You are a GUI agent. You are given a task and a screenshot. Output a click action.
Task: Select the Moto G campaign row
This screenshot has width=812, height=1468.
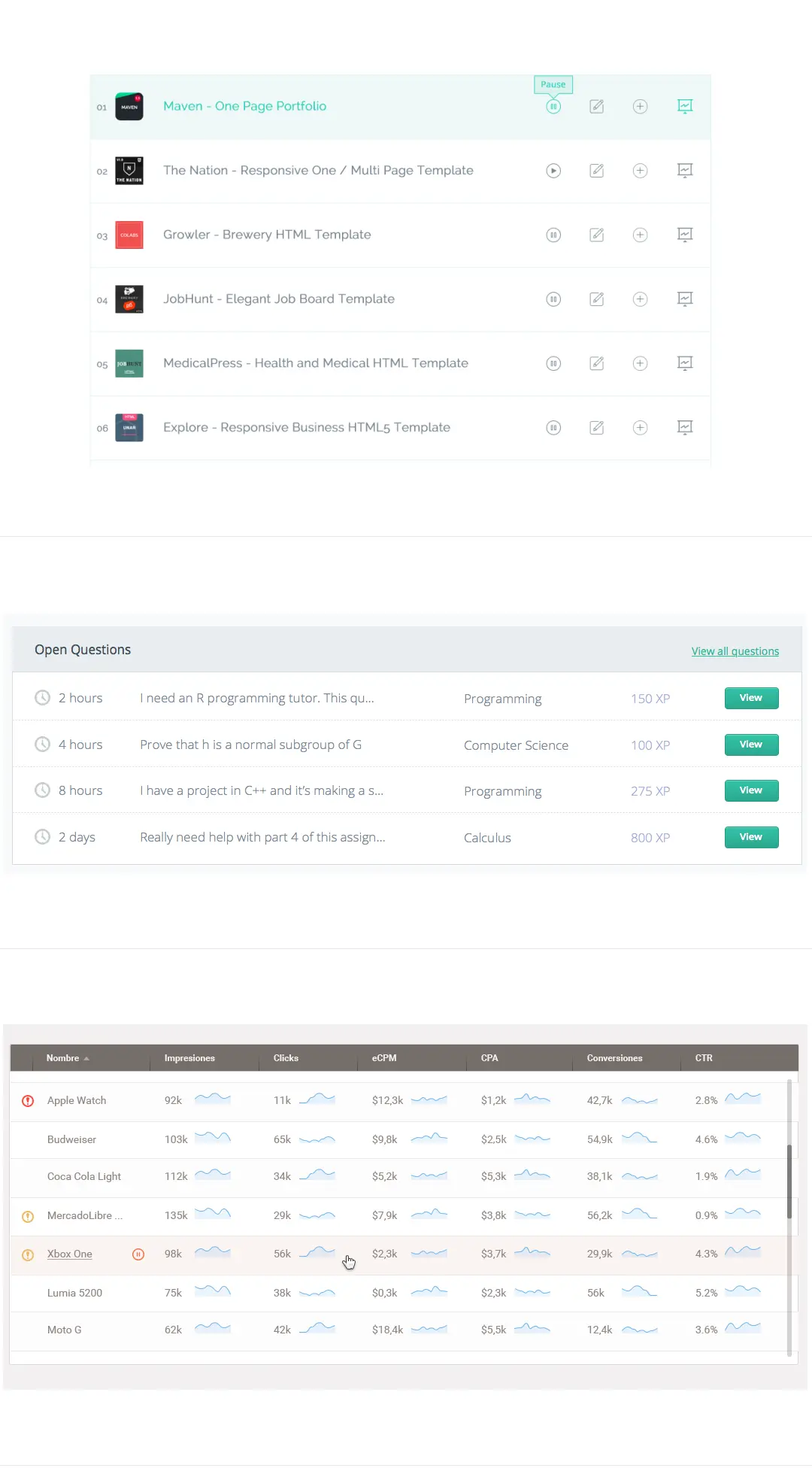pos(398,1330)
